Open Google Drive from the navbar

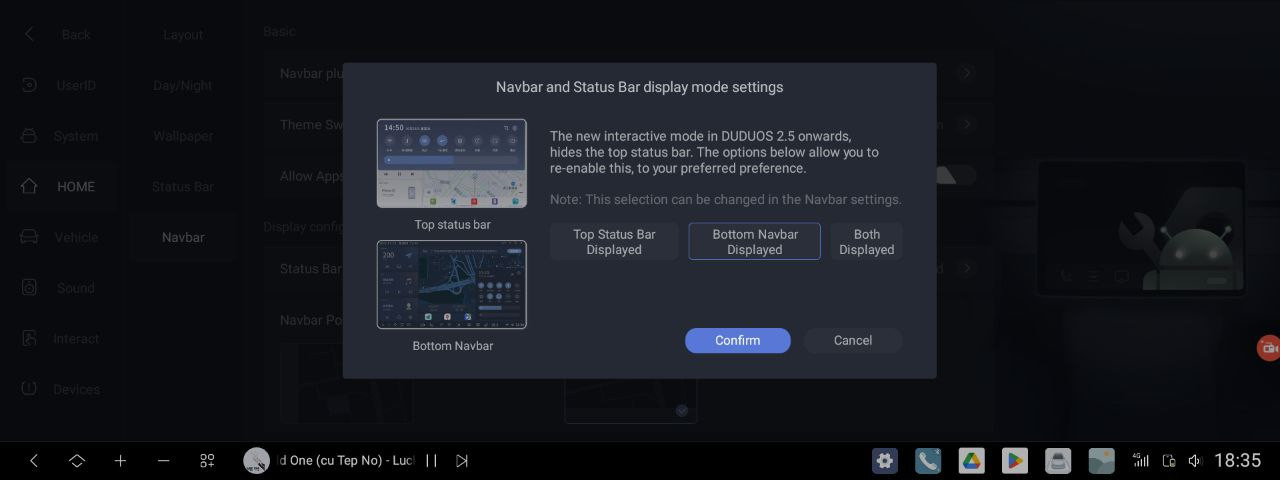tap(971, 461)
